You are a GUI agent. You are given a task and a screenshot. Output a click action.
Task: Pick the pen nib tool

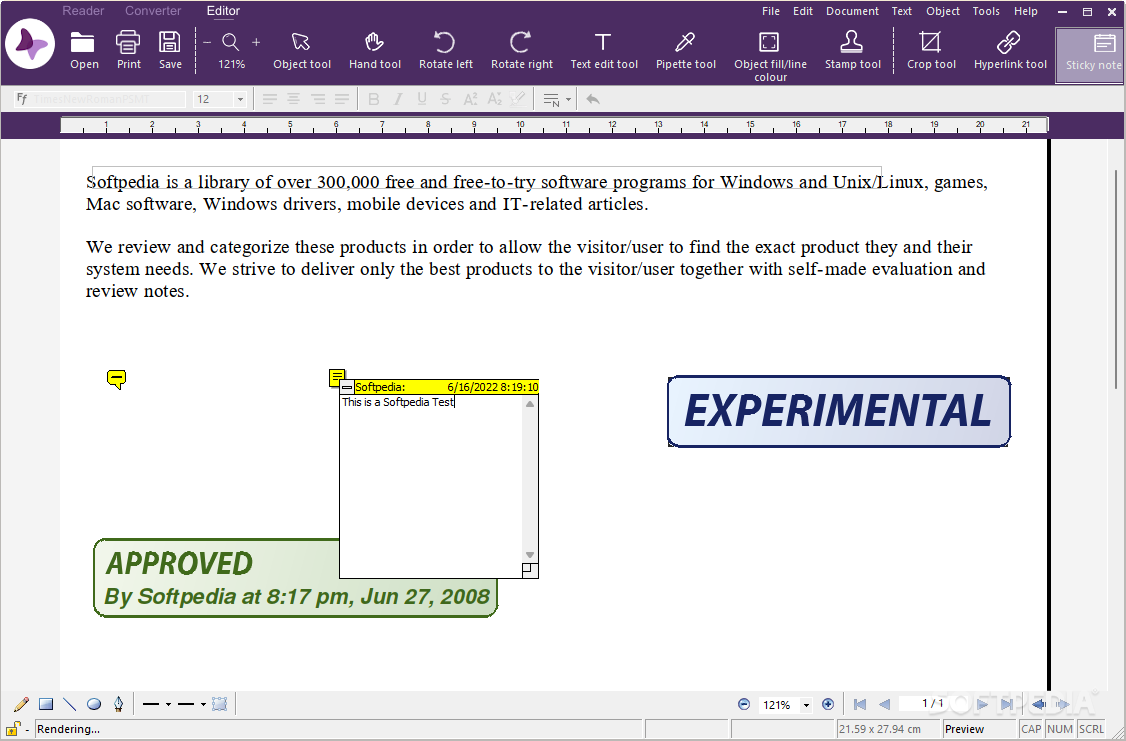(x=118, y=704)
